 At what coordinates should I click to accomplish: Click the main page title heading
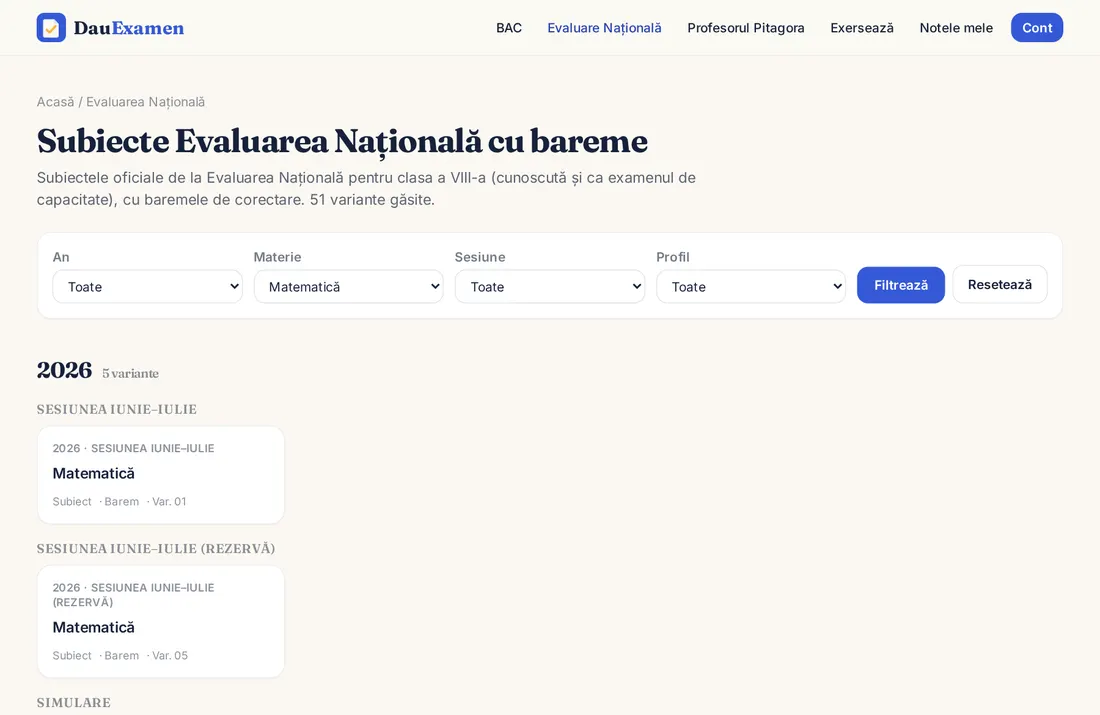(x=342, y=141)
